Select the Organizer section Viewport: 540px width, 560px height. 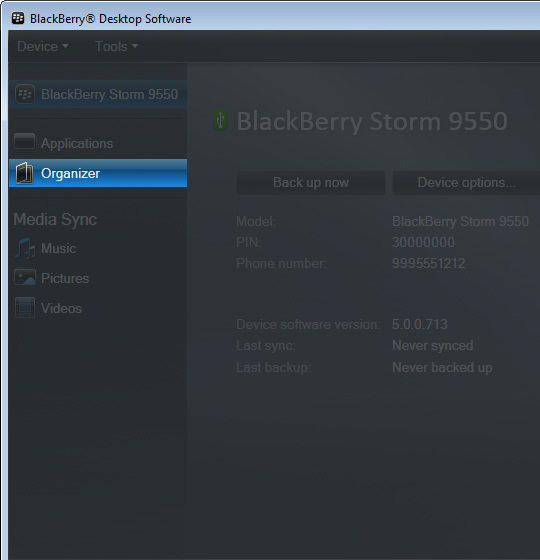tap(98, 173)
